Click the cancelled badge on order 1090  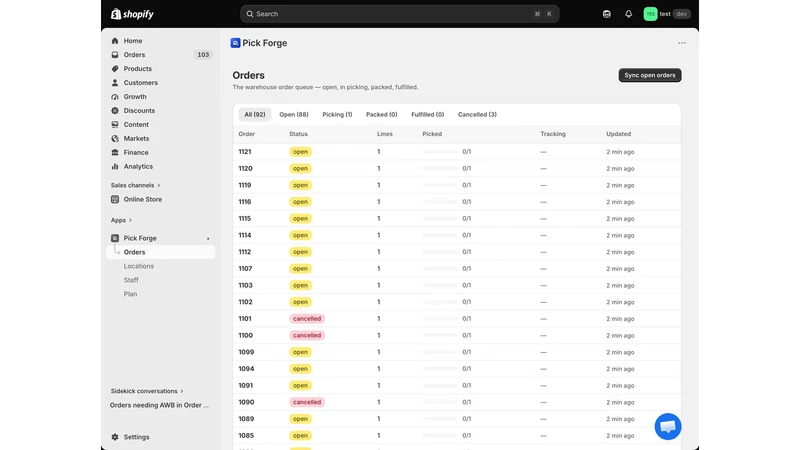307,402
